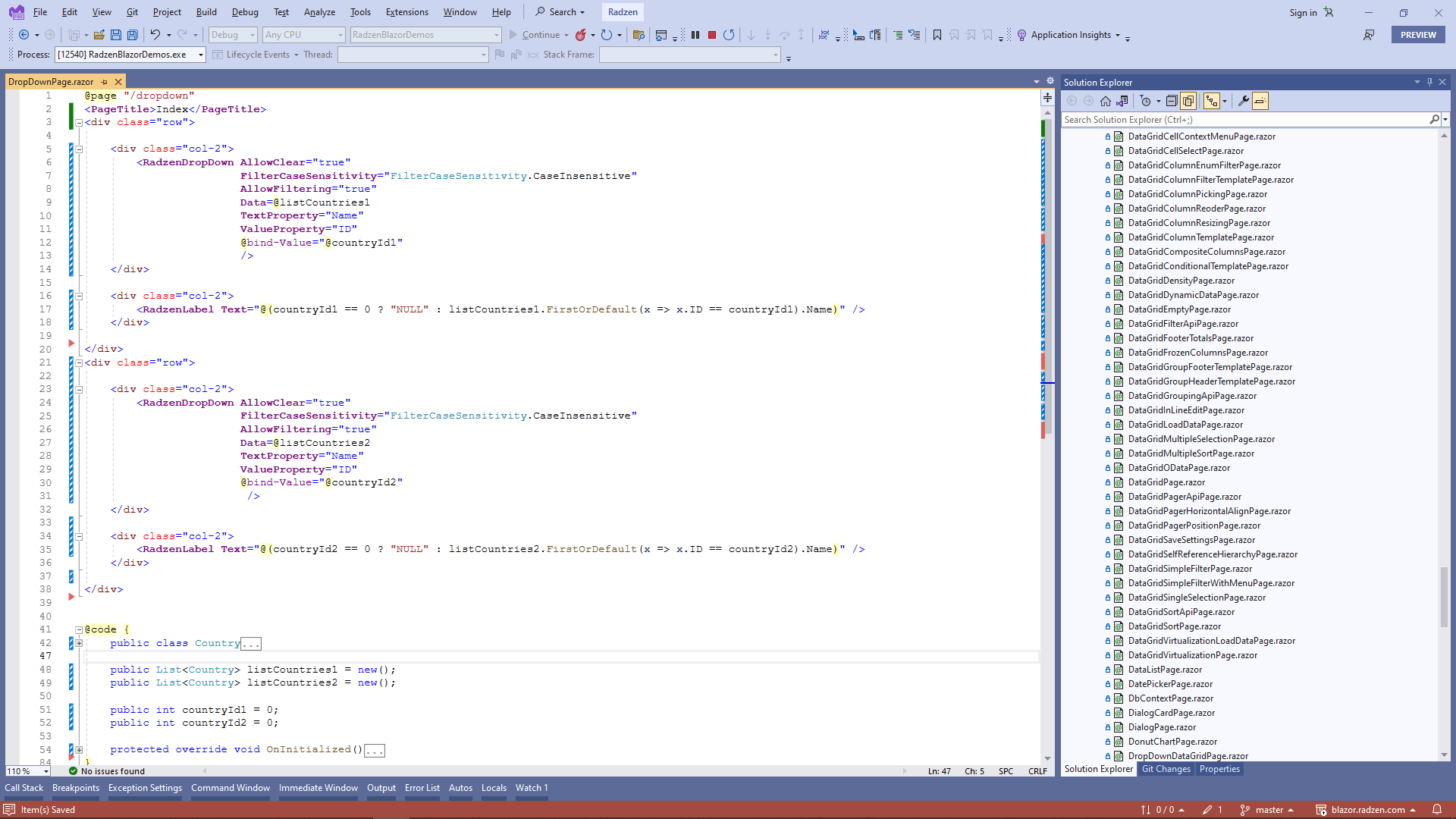
Task: Save all files using Save All icon
Action: pyautogui.click(x=132, y=35)
